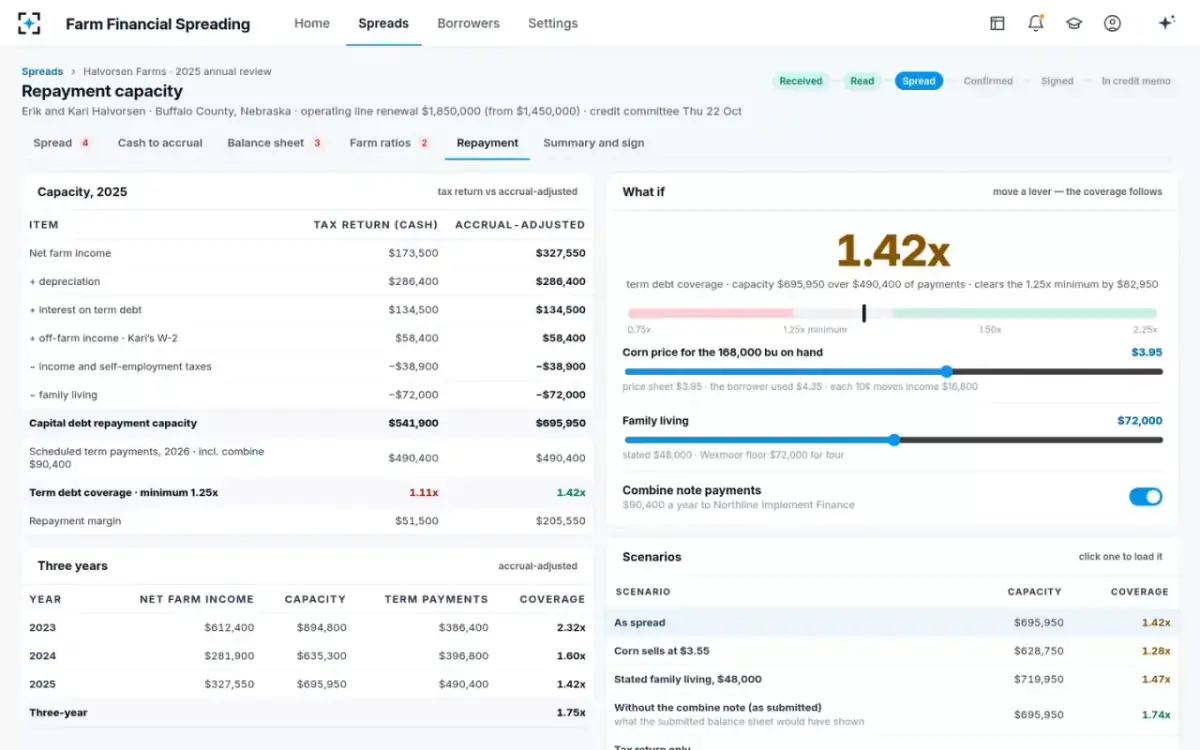The width and height of the screenshot is (1200, 750).
Task: Click the Corn price slider handle
Action: click(x=946, y=371)
